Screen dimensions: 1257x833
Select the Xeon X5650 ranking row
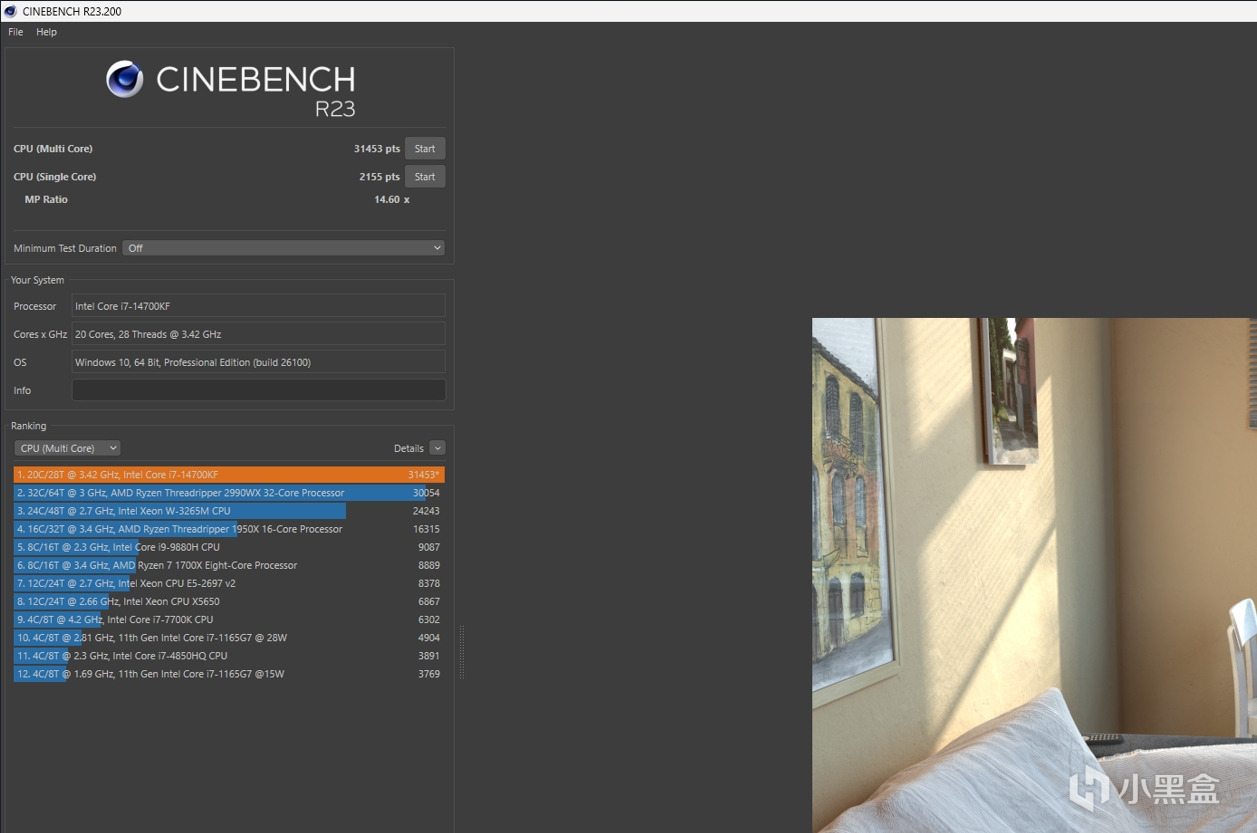click(229, 601)
